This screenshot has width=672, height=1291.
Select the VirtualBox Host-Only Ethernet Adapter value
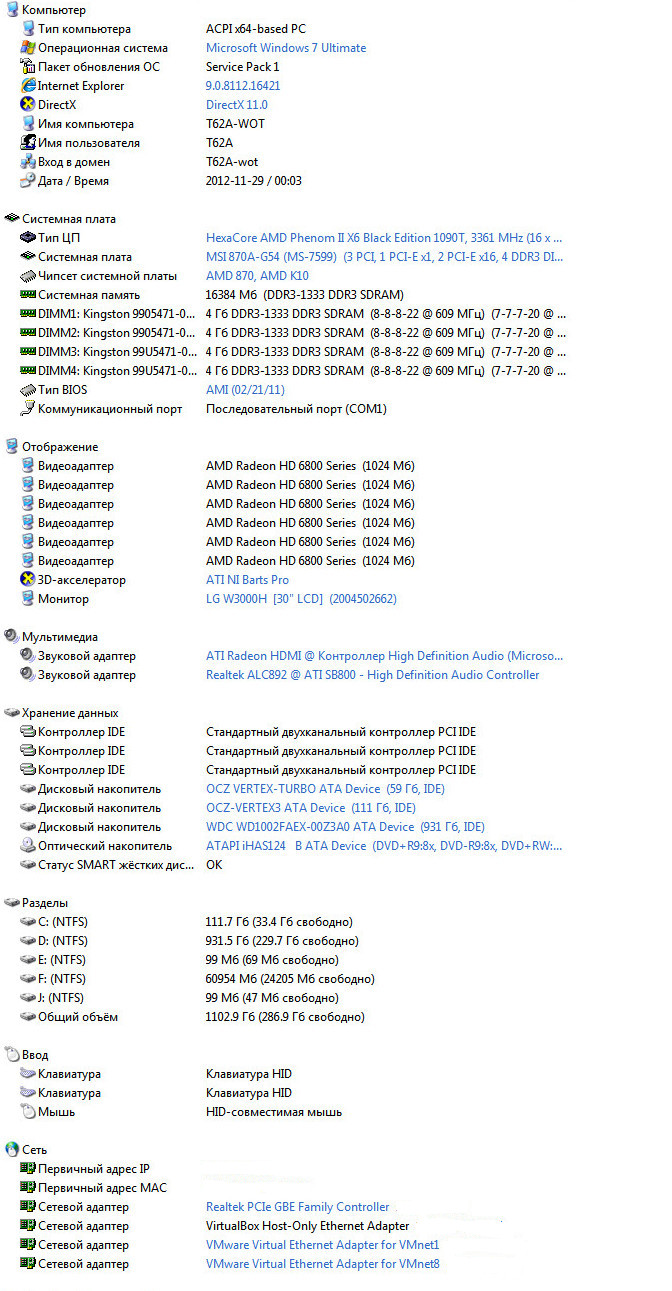click(x=308, y=1226)
